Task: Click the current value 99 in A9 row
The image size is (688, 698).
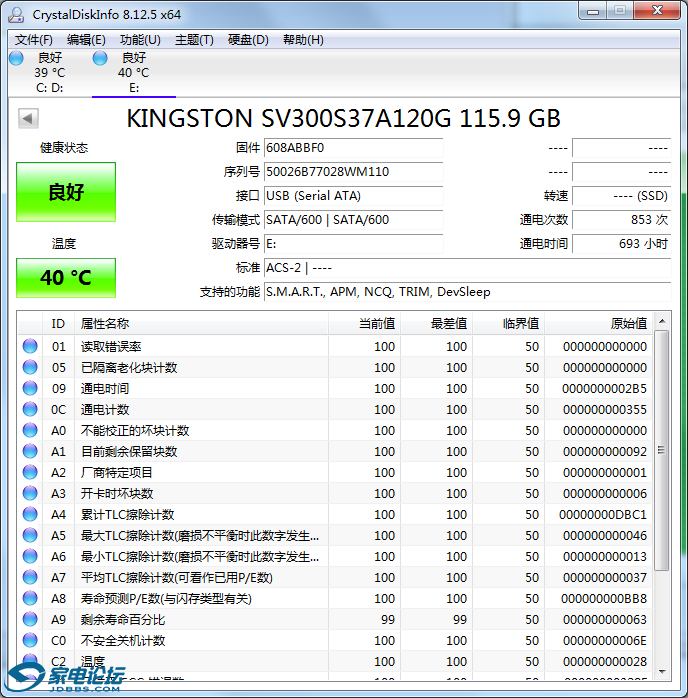Action: click(388, 620)
